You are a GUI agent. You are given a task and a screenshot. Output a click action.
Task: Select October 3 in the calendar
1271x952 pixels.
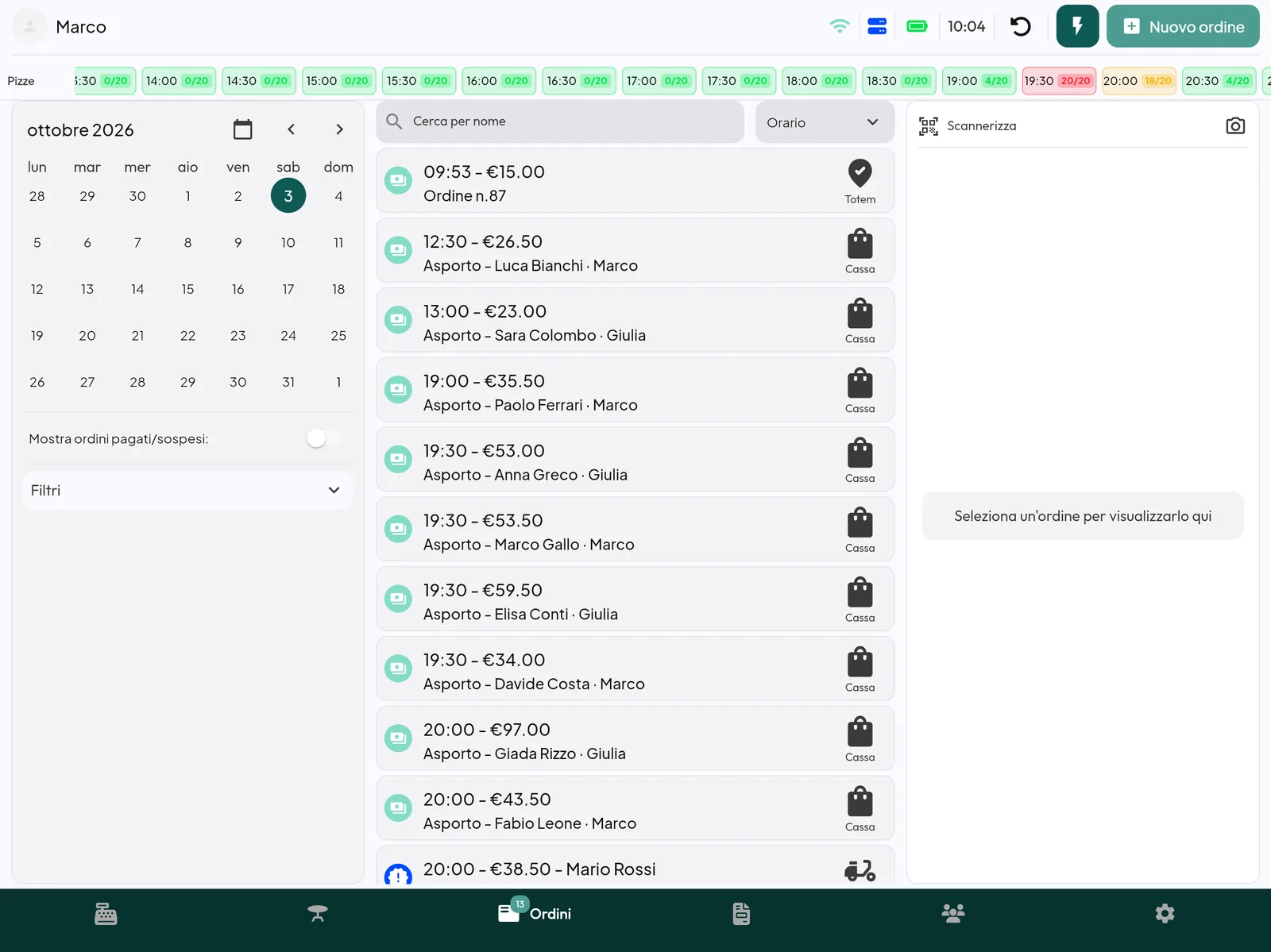coord(288,195)
